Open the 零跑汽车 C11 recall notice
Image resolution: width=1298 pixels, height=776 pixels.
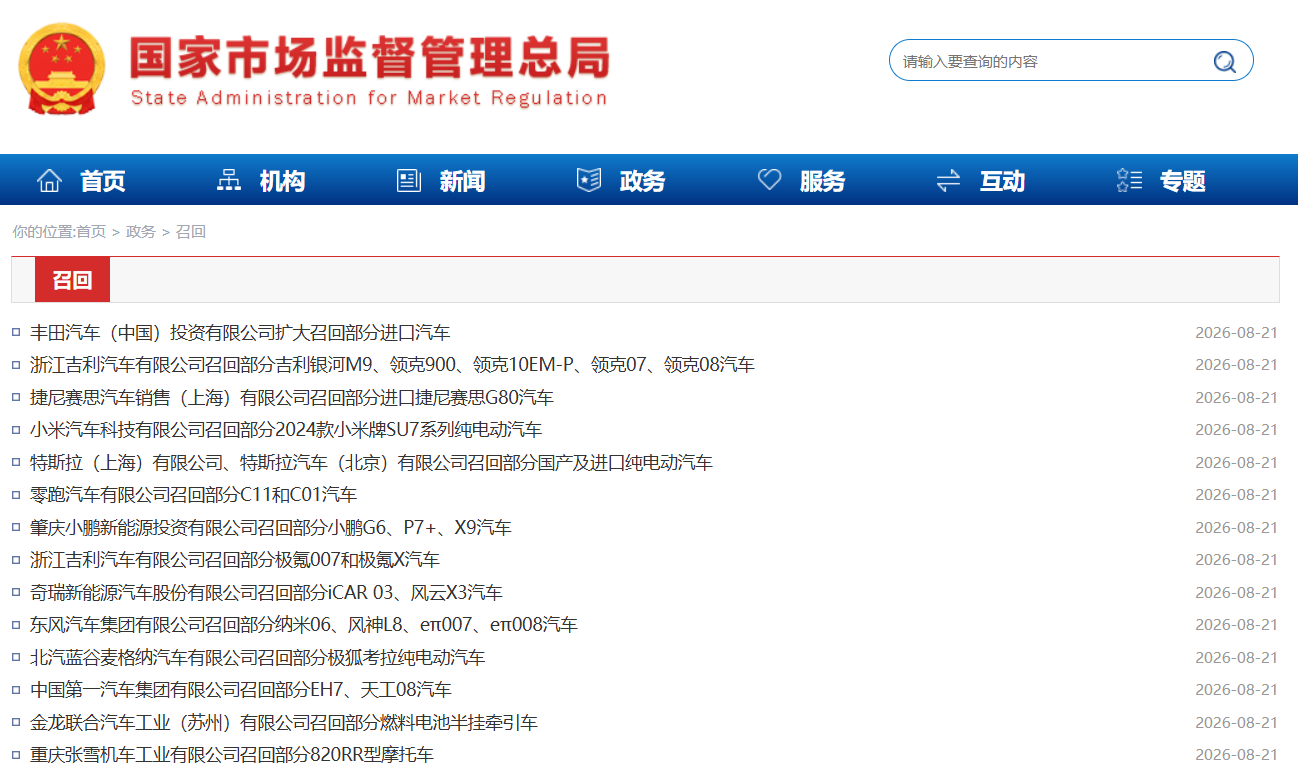193,495
